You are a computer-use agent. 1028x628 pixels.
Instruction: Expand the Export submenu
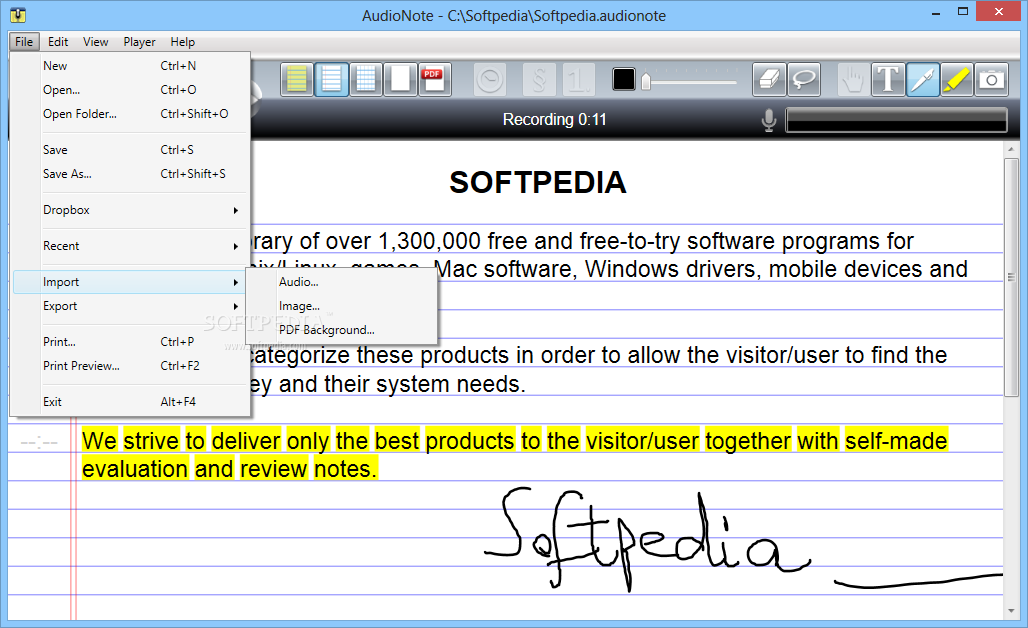coord(131,306)
